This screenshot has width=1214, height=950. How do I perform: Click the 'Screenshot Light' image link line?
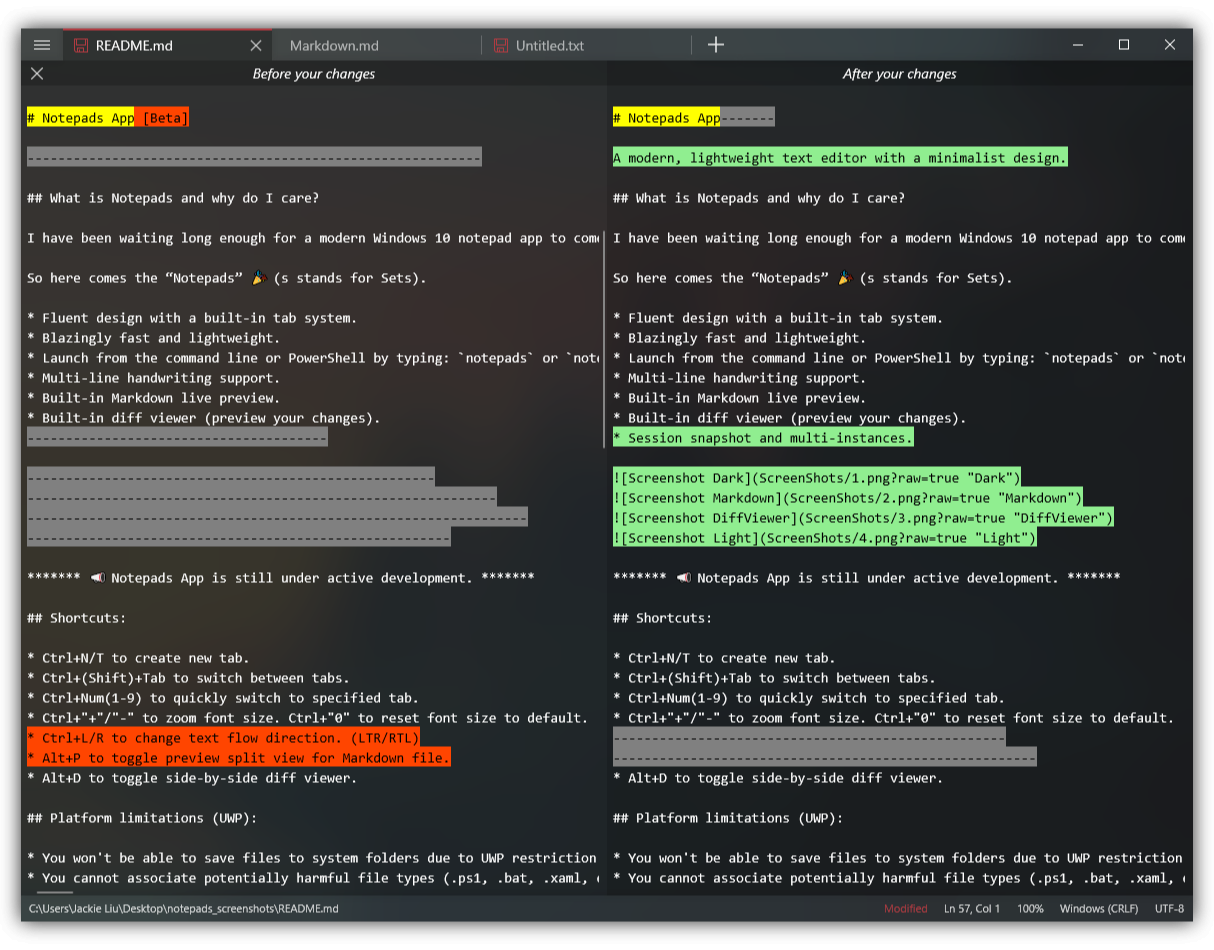point(825,538)
